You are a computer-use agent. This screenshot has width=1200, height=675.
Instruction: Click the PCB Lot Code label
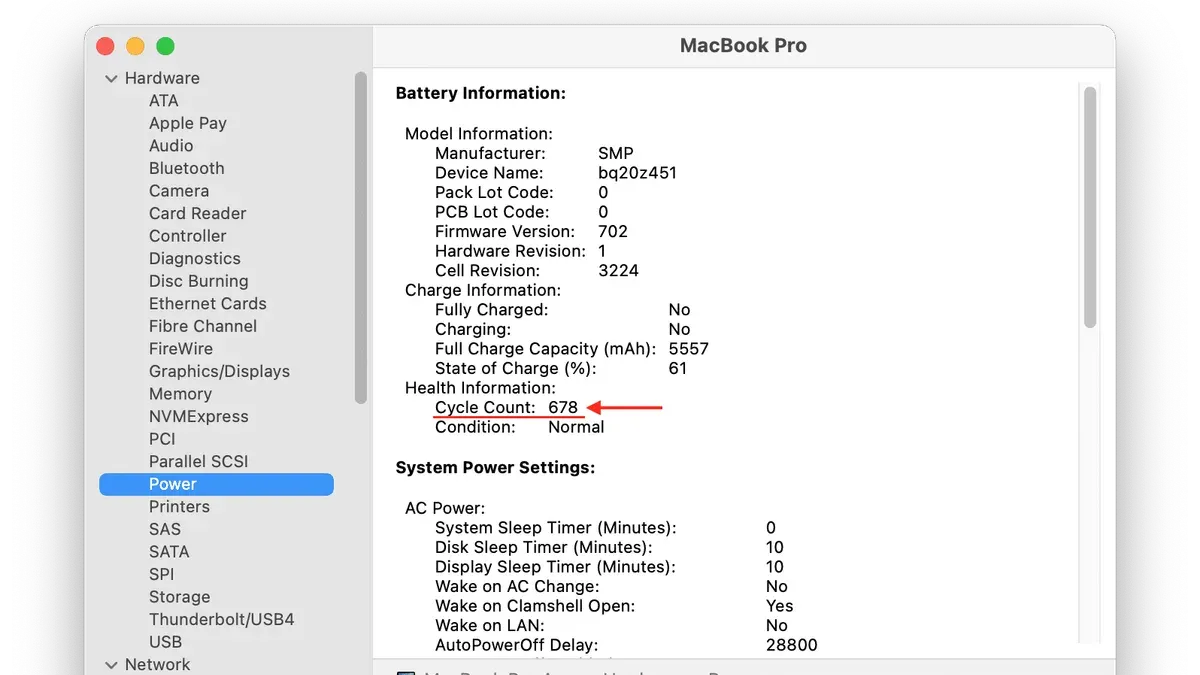492,212
